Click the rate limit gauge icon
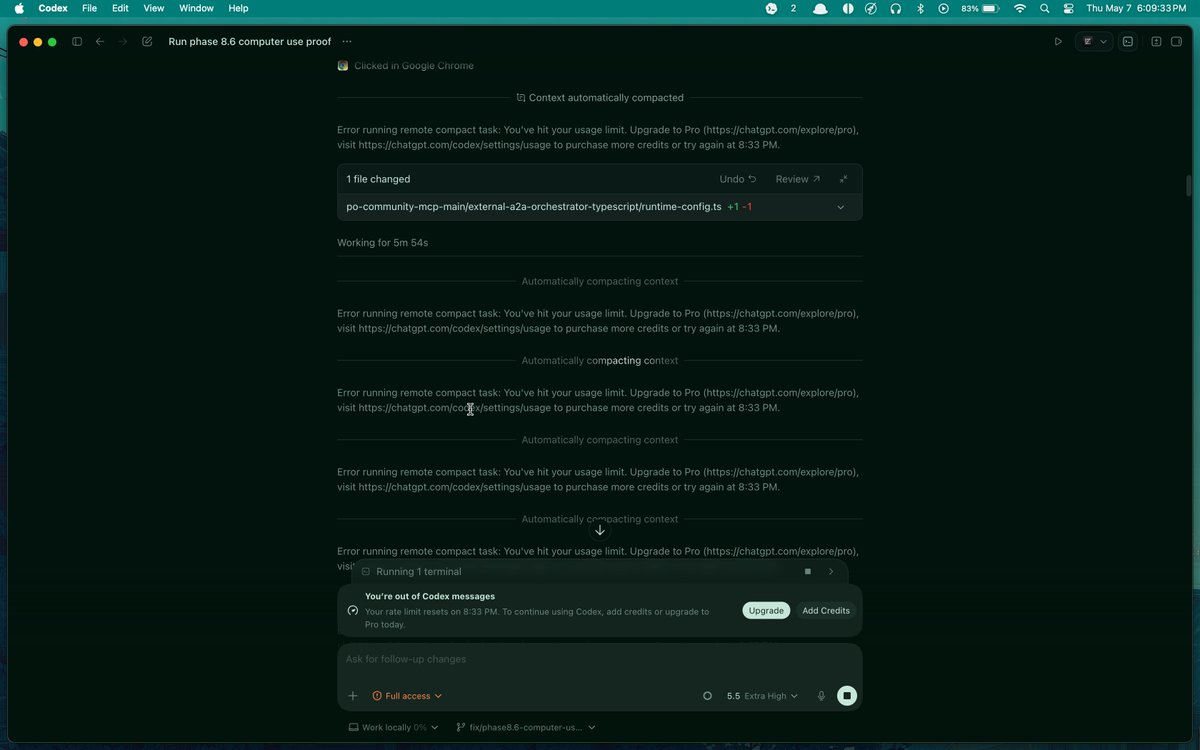This screenshot has height=750, width=1200. coord(352,611)
